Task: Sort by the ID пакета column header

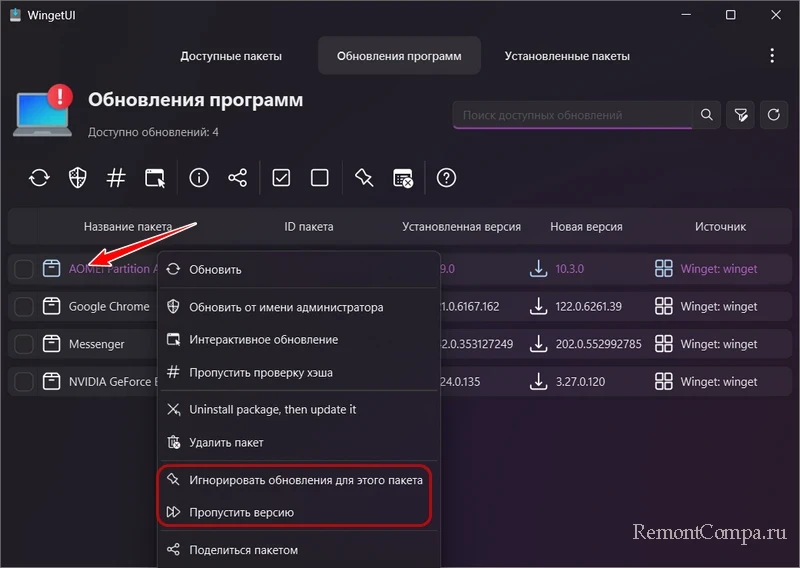Action: [x=309, y=227]
